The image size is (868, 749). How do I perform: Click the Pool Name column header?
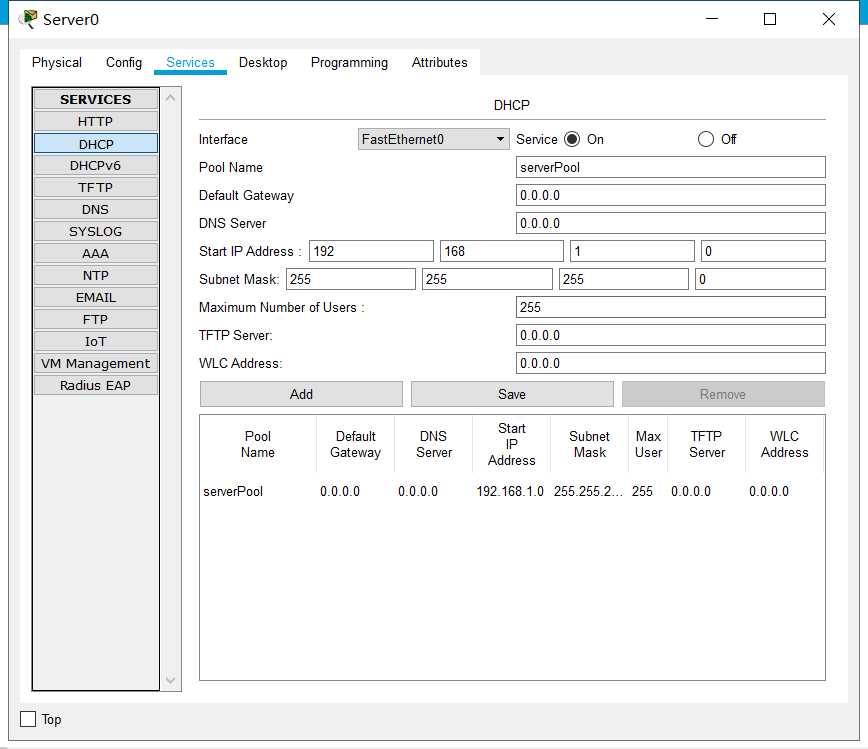(x=258, y=444)
